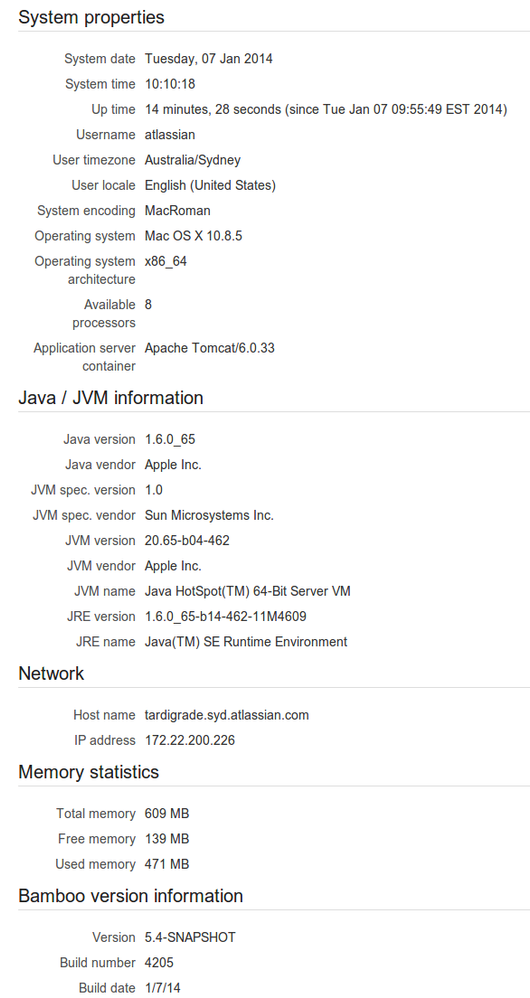
Task: Click the Java / JVM information heading
Action: 111,398
